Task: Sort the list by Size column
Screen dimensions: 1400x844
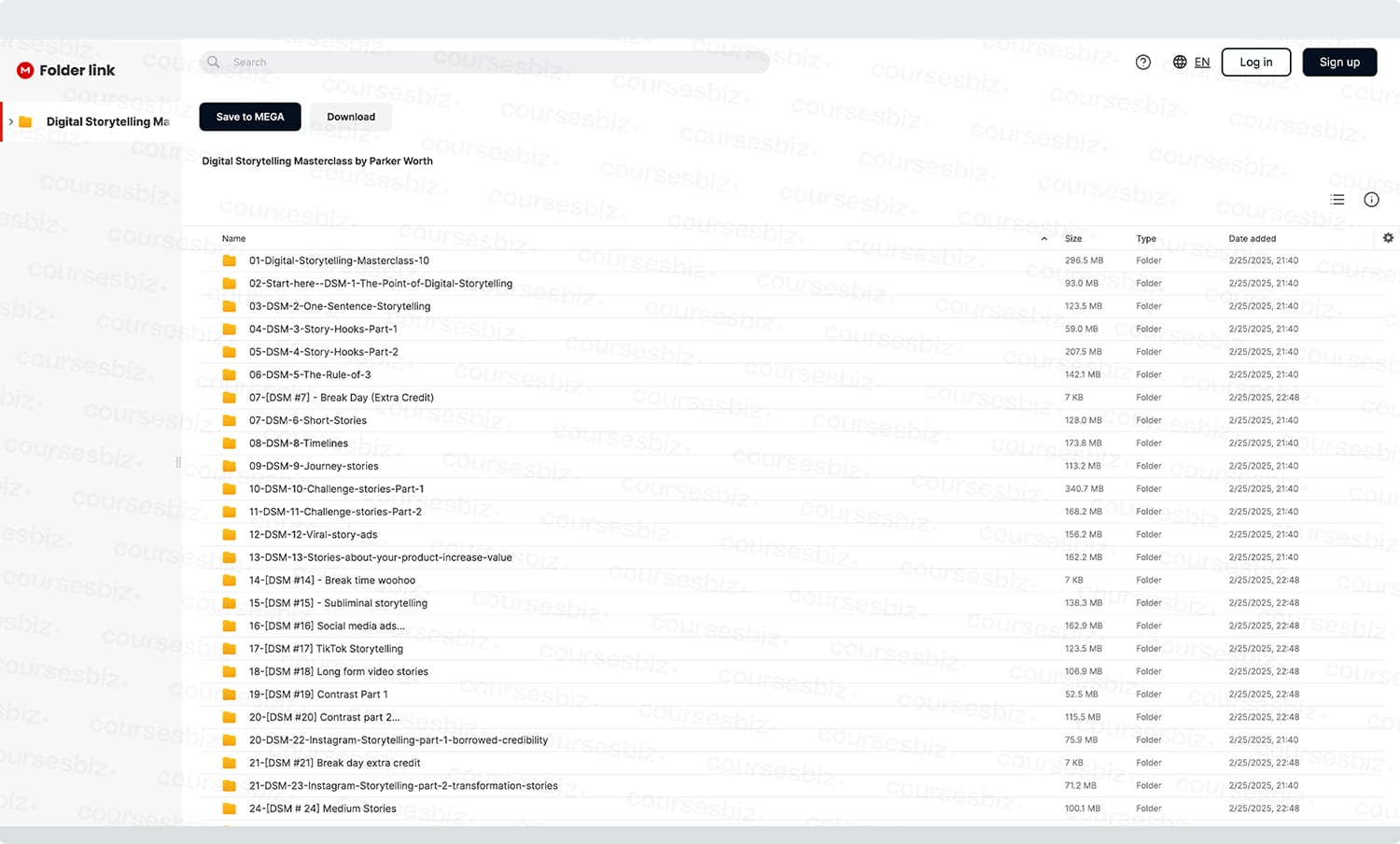Action: [x=1073, y=238]
